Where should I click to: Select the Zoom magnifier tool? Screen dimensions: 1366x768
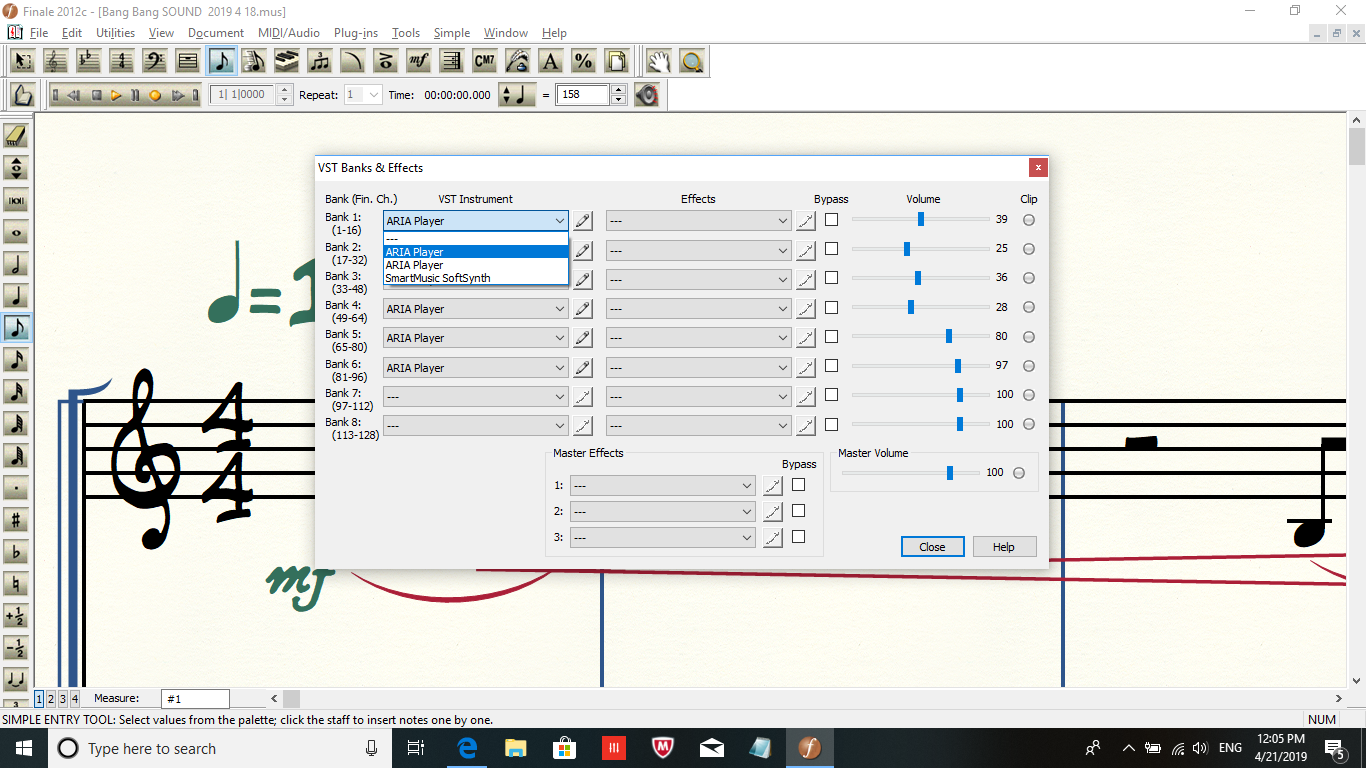[691, 61]
